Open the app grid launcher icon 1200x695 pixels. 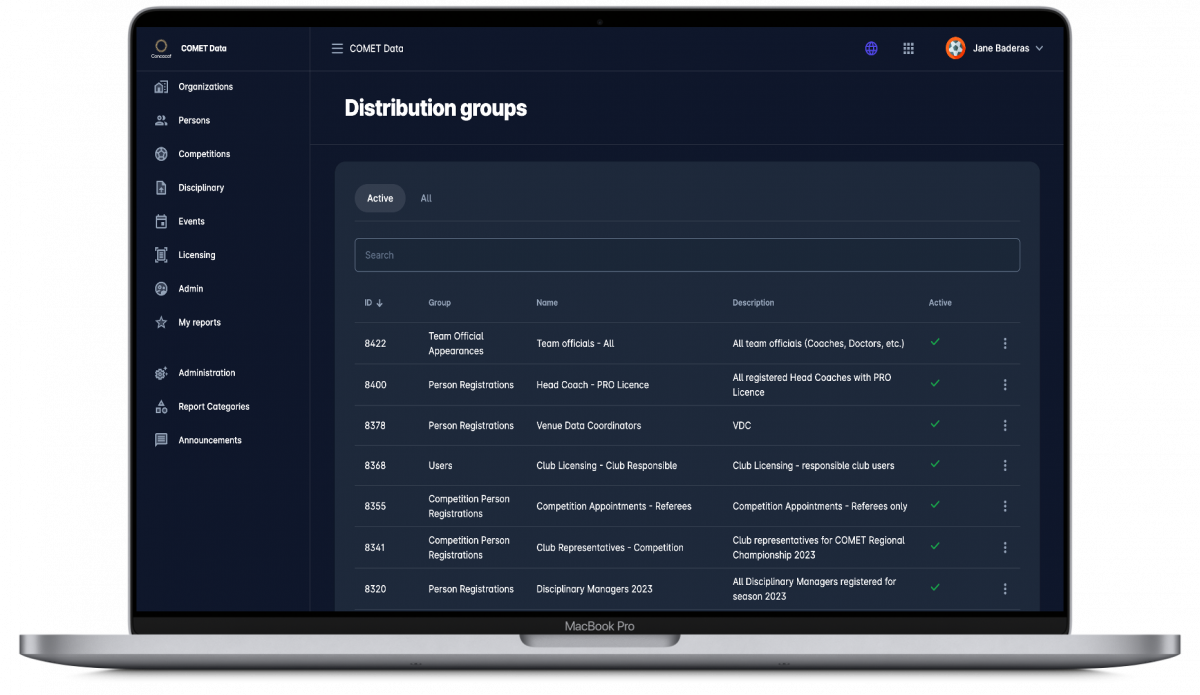pos(909,48)
